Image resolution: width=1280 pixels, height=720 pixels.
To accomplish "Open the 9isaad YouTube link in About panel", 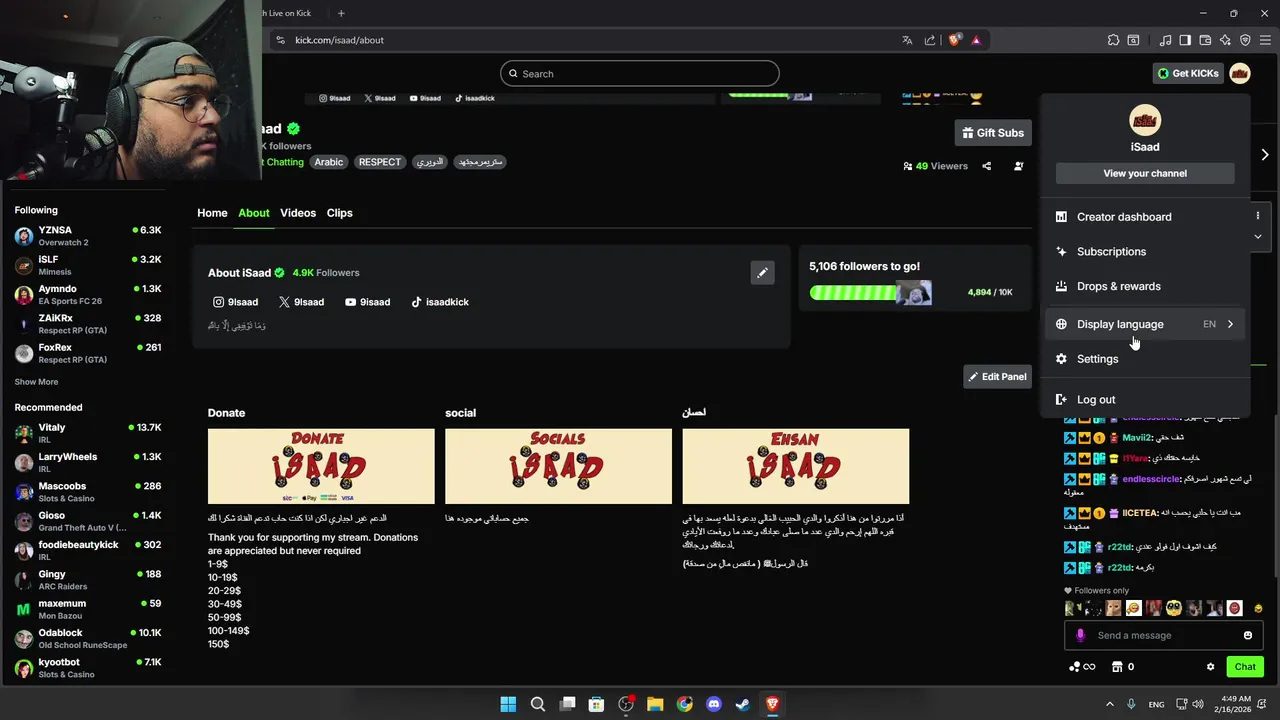I will (x=367, y=302).
